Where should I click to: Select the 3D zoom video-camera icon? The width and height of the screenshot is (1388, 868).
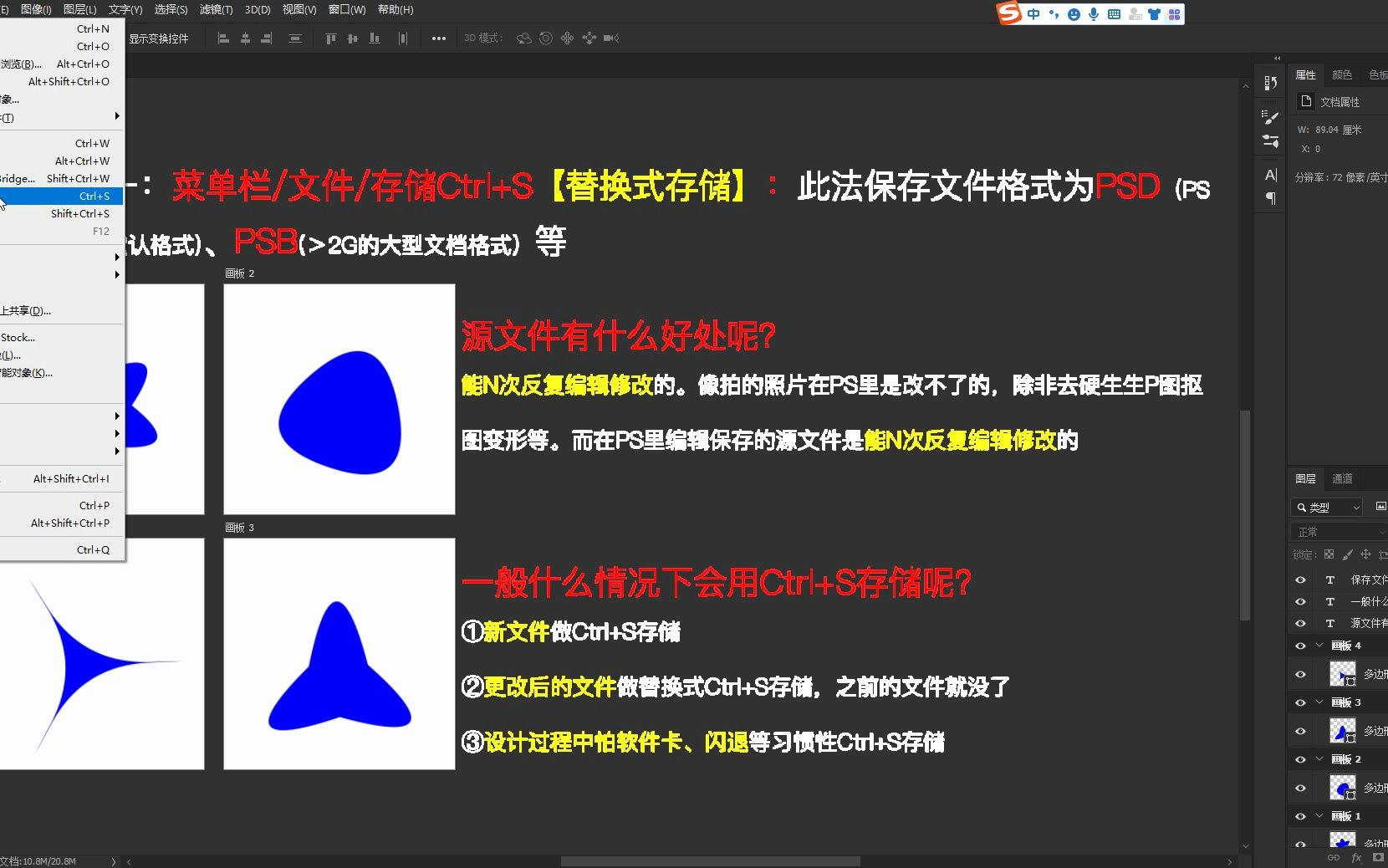point(611,38)
